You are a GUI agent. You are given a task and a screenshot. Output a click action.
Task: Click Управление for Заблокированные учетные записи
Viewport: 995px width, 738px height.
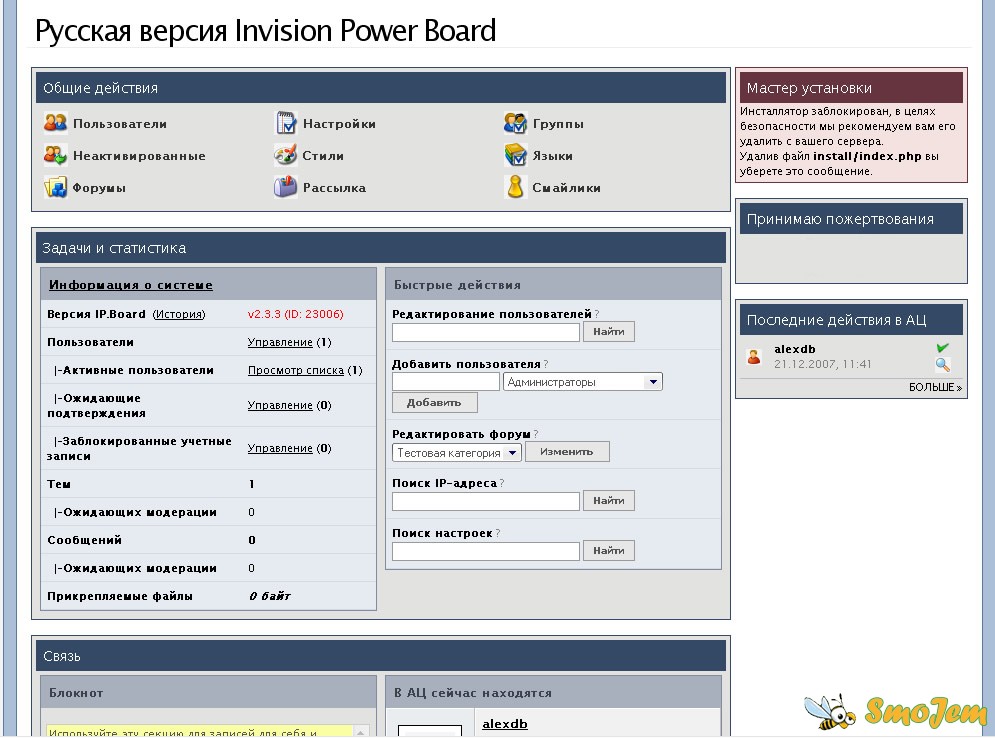point(280,448)
